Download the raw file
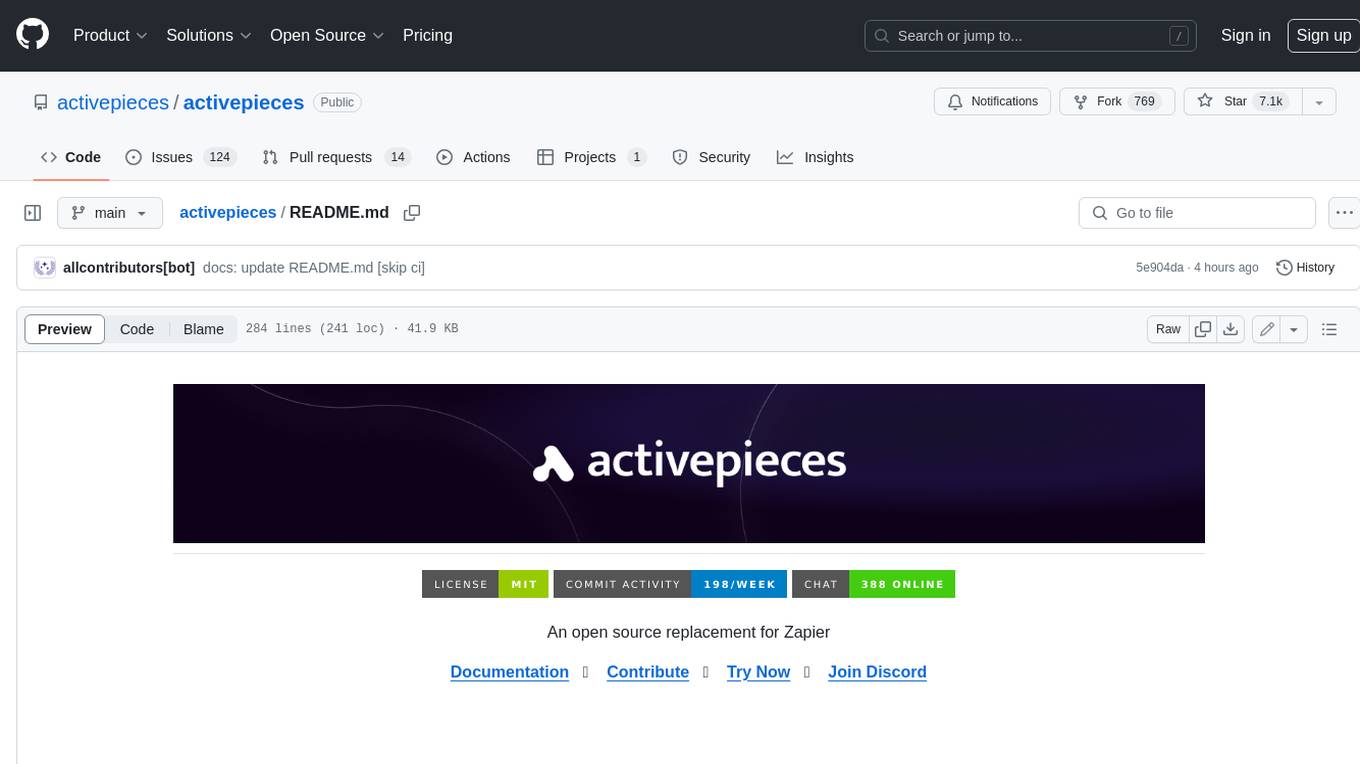This screenshot has height=764, width=1360. tap(1231, 329)
